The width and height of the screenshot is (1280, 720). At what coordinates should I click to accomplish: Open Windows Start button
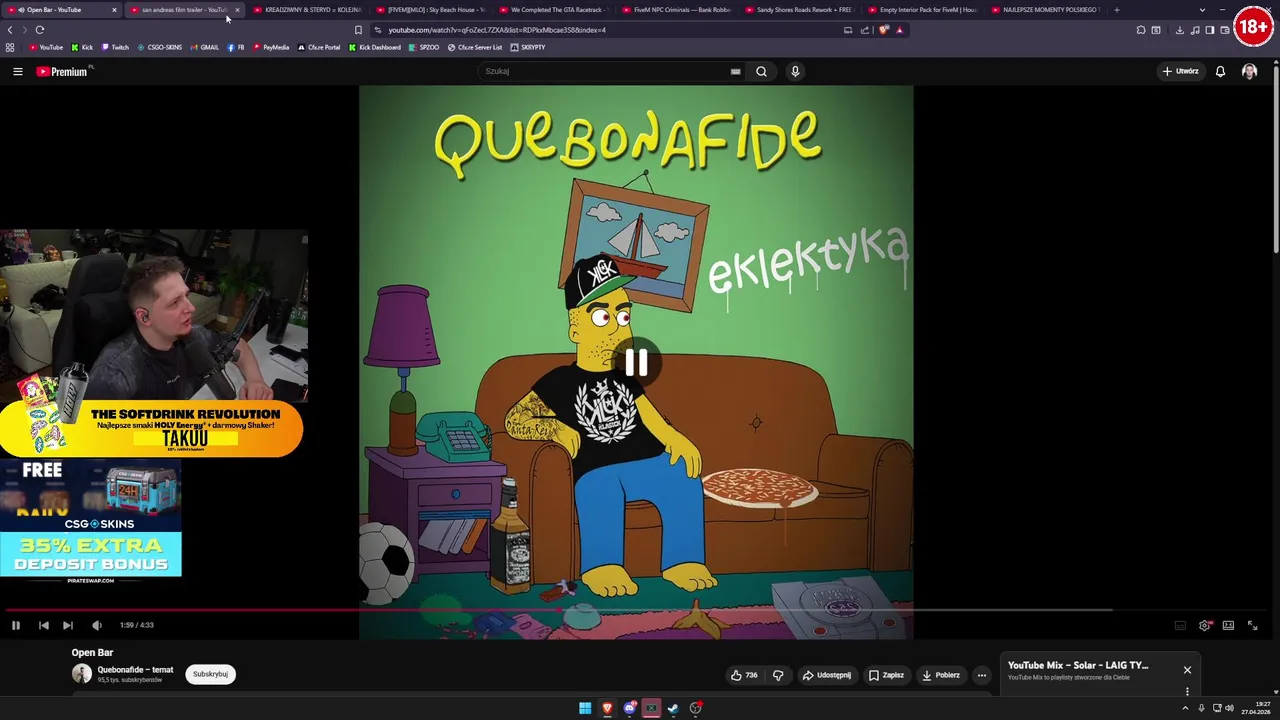pyautogui.click(x=585, y=708)
